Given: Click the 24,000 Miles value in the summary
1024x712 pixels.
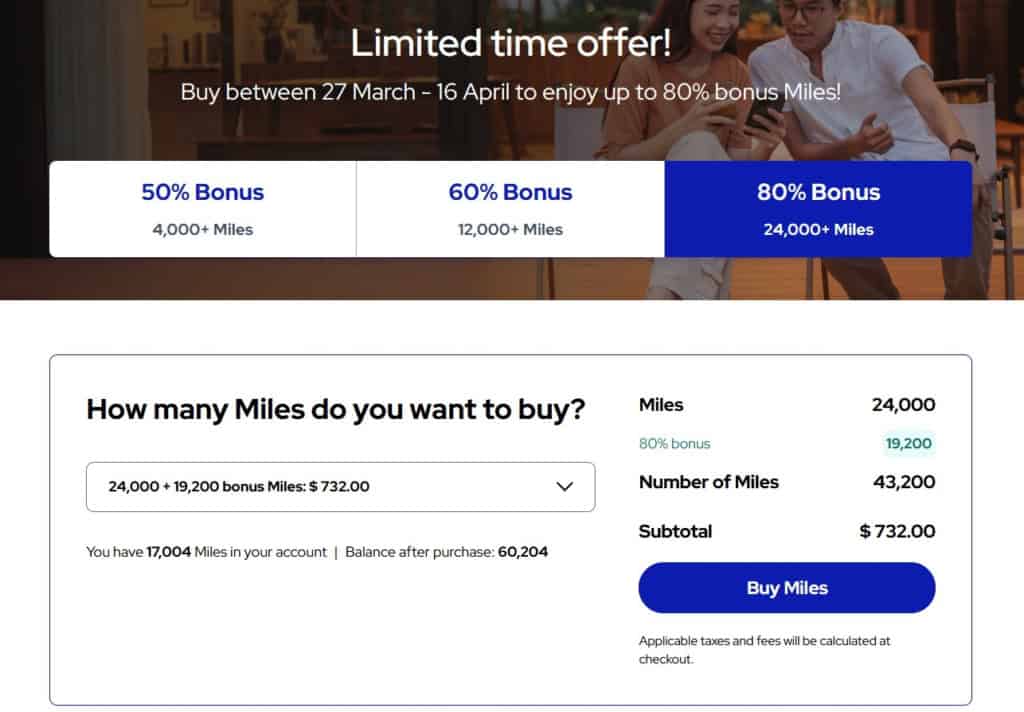Looking at the screenshot, I should coord(903,405).
